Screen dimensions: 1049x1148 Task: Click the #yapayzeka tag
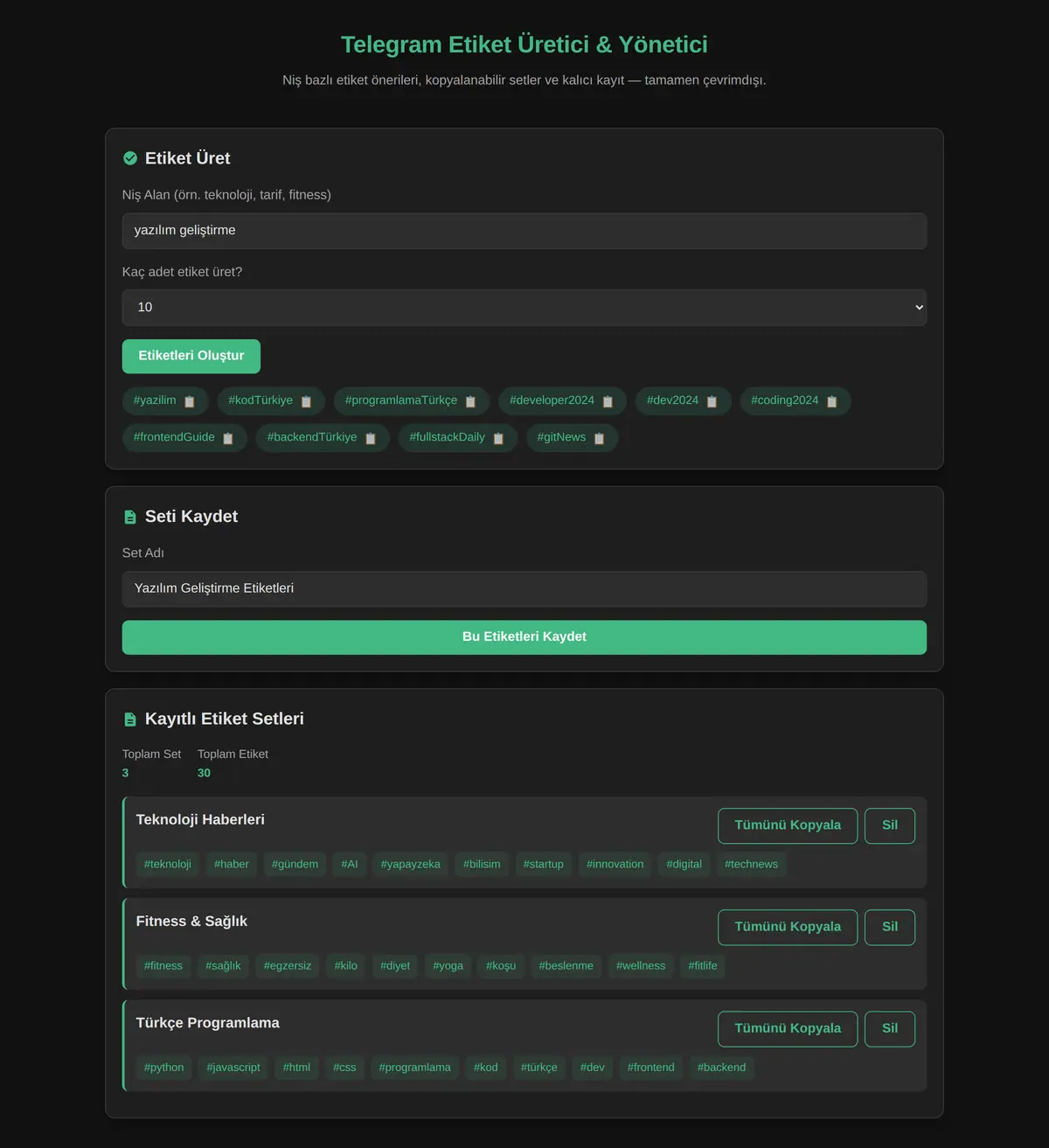(411, 865)
